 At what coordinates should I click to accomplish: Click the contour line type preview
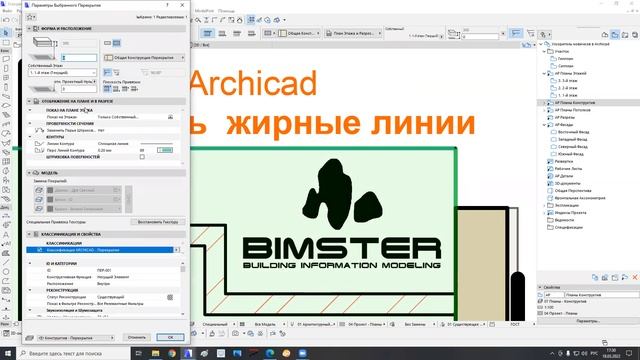click(x=157, y=144)
